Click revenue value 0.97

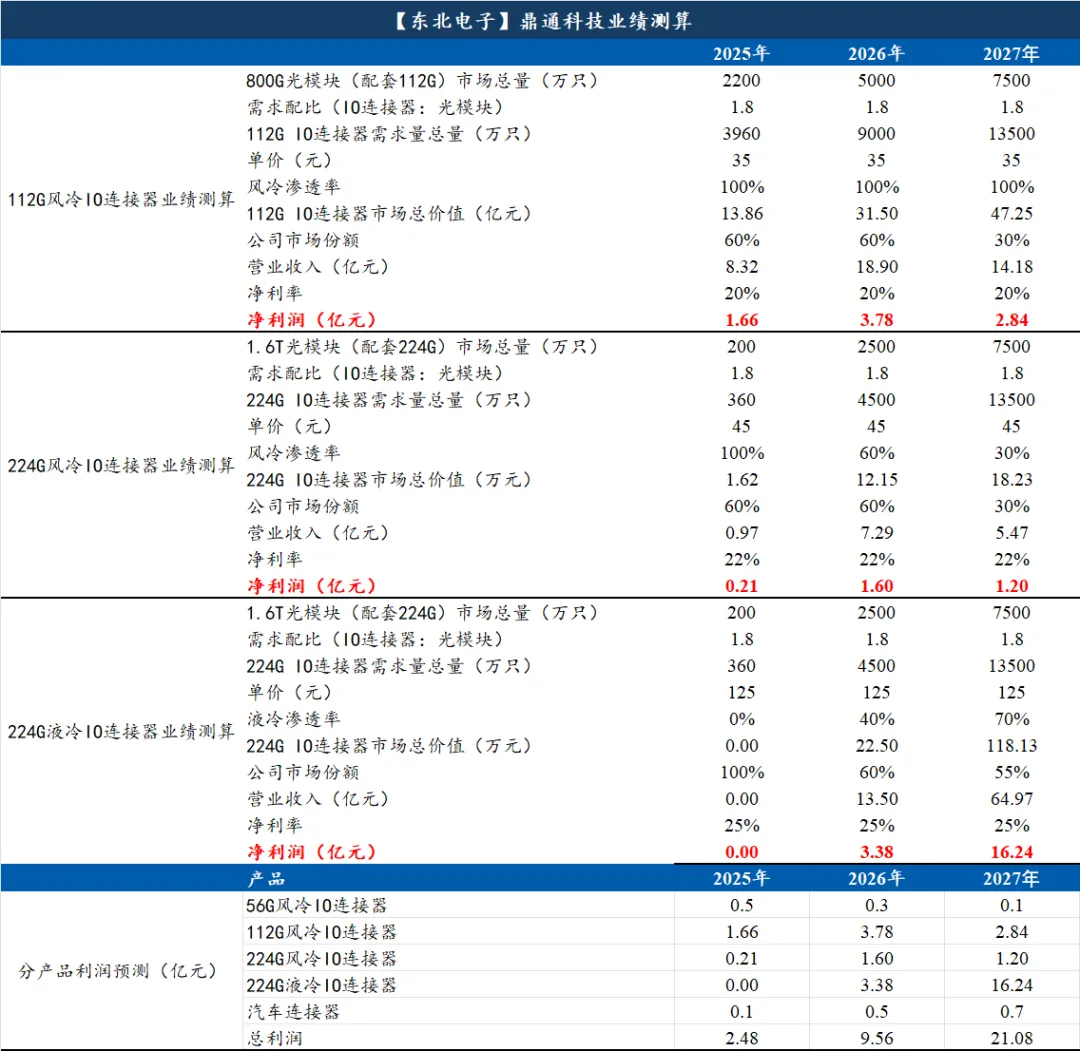pyautogui.click(x=741, y=533)
